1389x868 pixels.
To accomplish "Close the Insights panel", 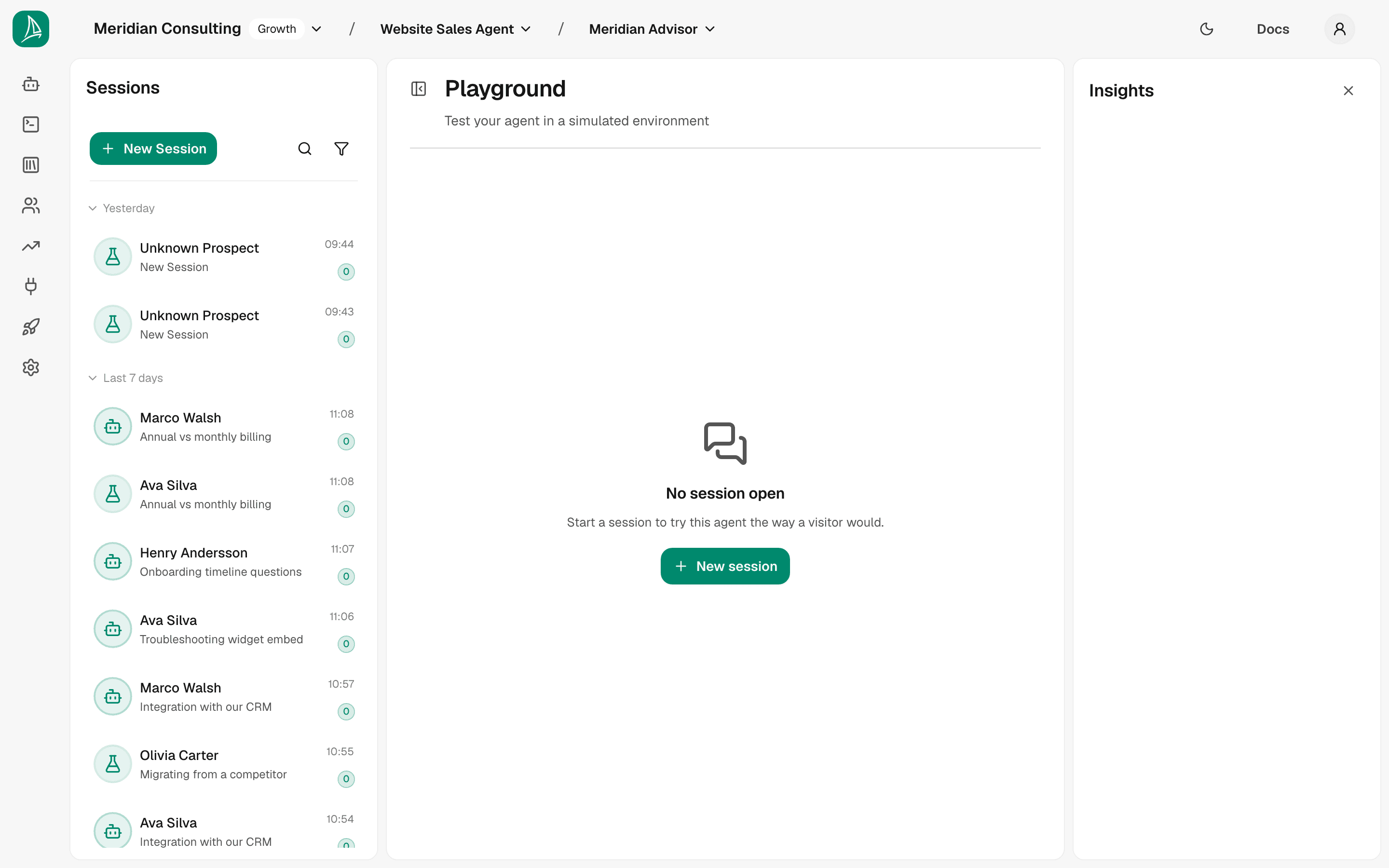I will (x=1348, y=91).
